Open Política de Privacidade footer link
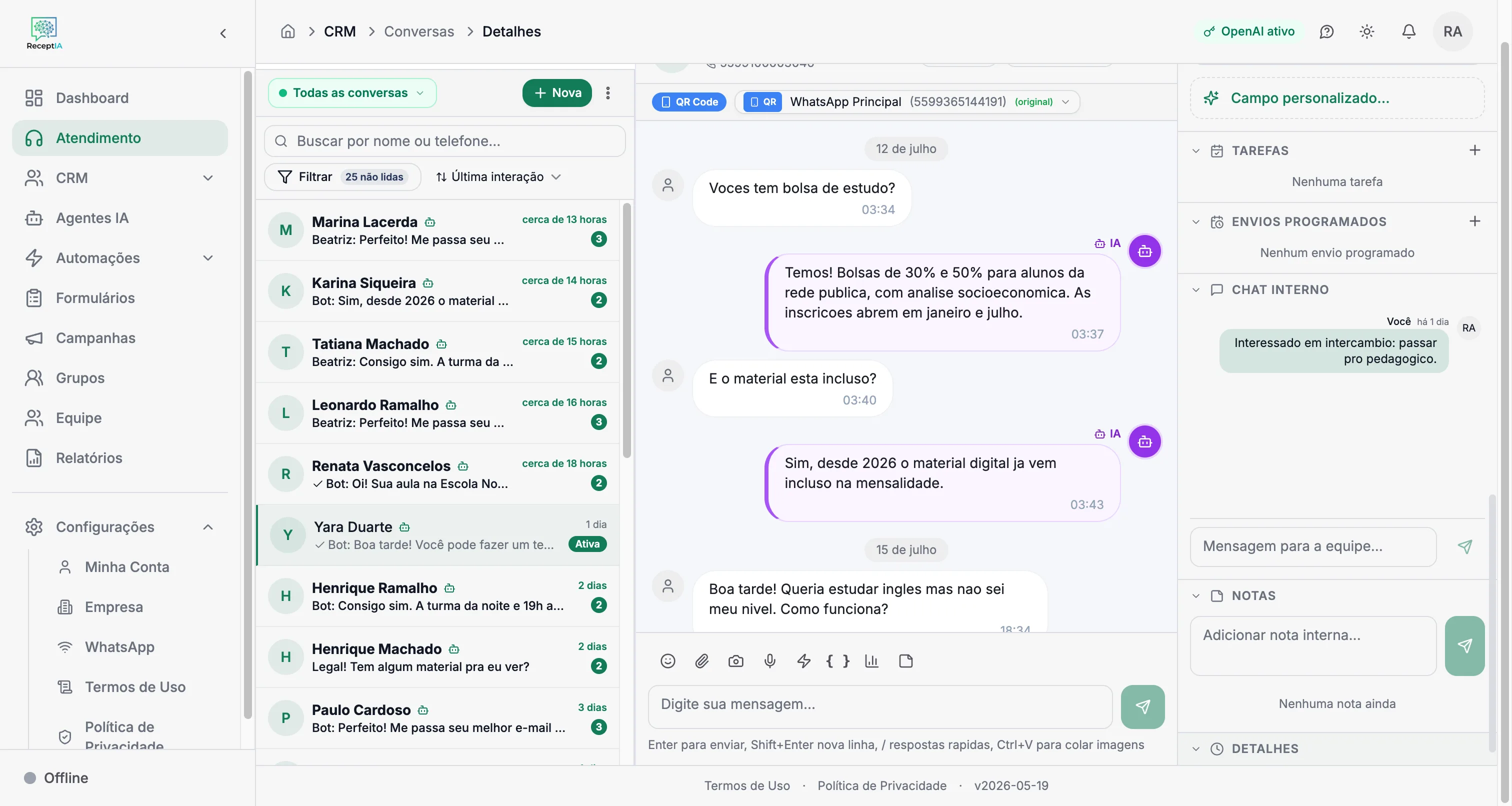 [881, 785]
